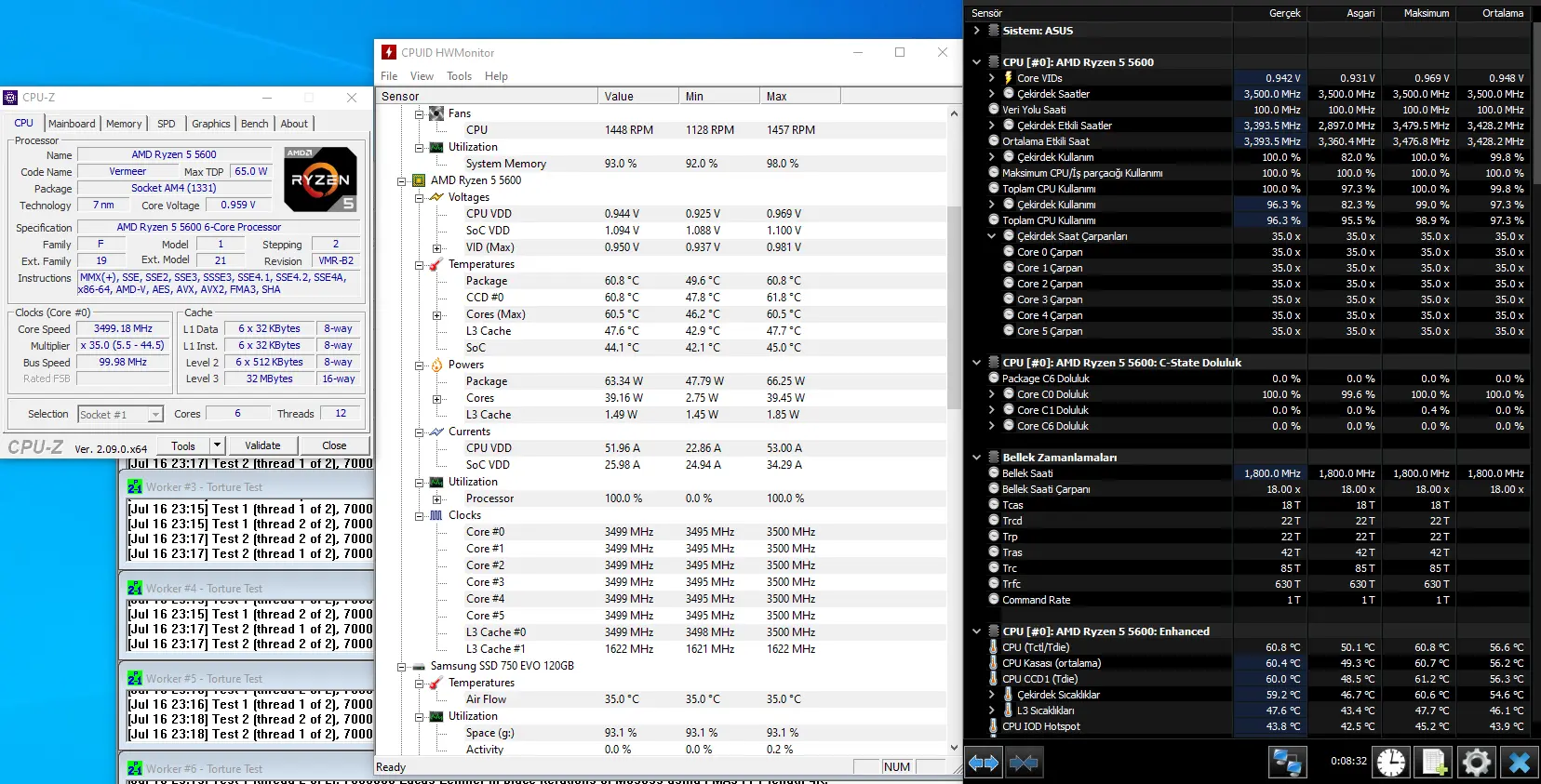This screenshot has height=784, width=1541.
Task: Click the Tools button in CPU-Z
Action: click(183, 445)
